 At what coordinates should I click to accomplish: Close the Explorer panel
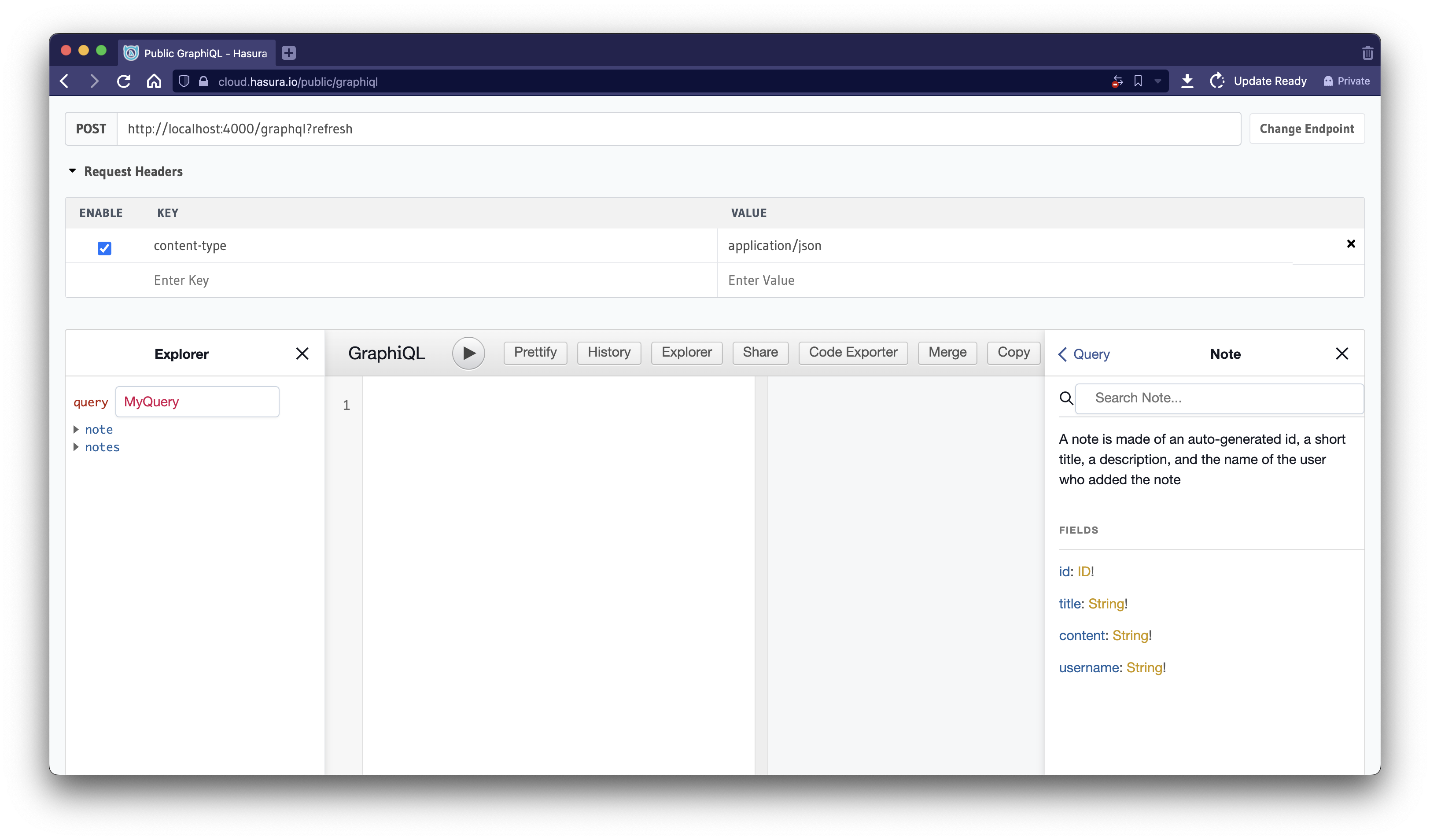tap(302, 353)
